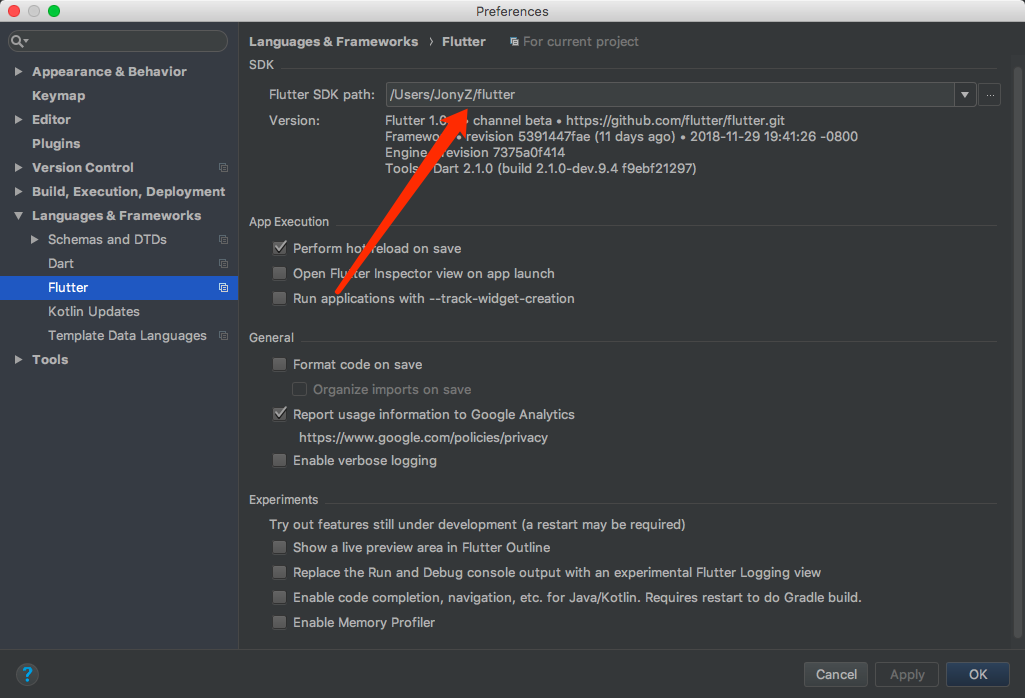
Task: Open Template Data Languages settings
Action: (x=127, y=335)
